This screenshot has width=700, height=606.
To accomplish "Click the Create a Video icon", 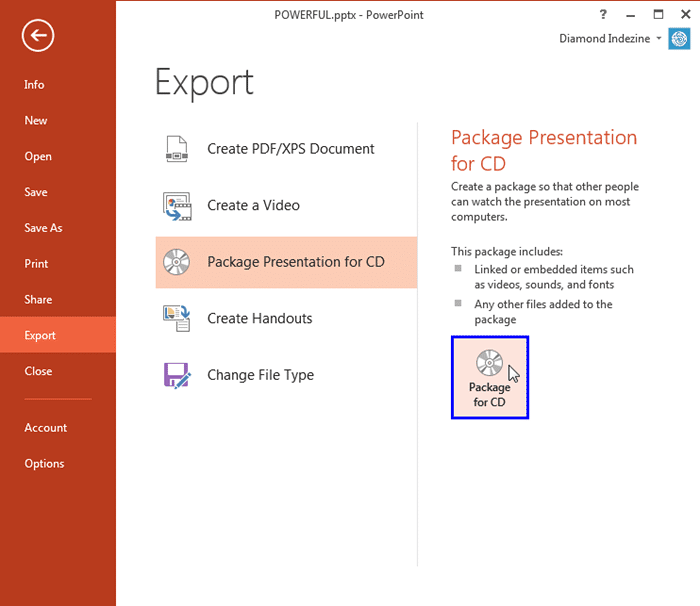I will [x=177, y=206].
